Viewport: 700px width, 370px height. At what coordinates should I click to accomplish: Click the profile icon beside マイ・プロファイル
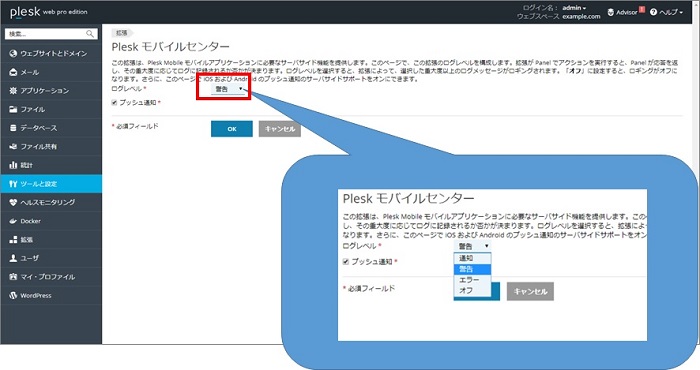[x=13, y=277]
